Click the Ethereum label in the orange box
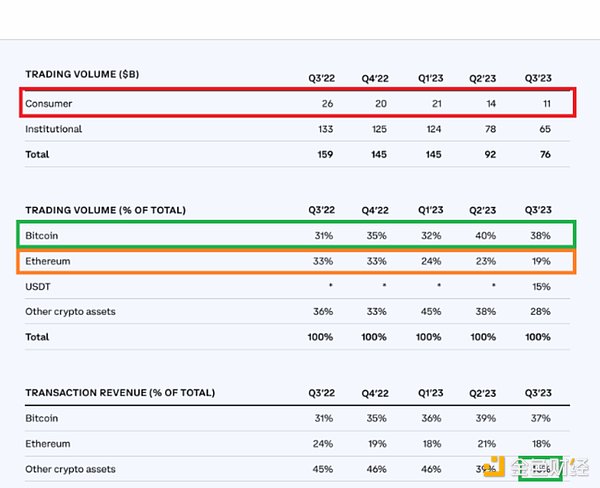 coord(50,261)
